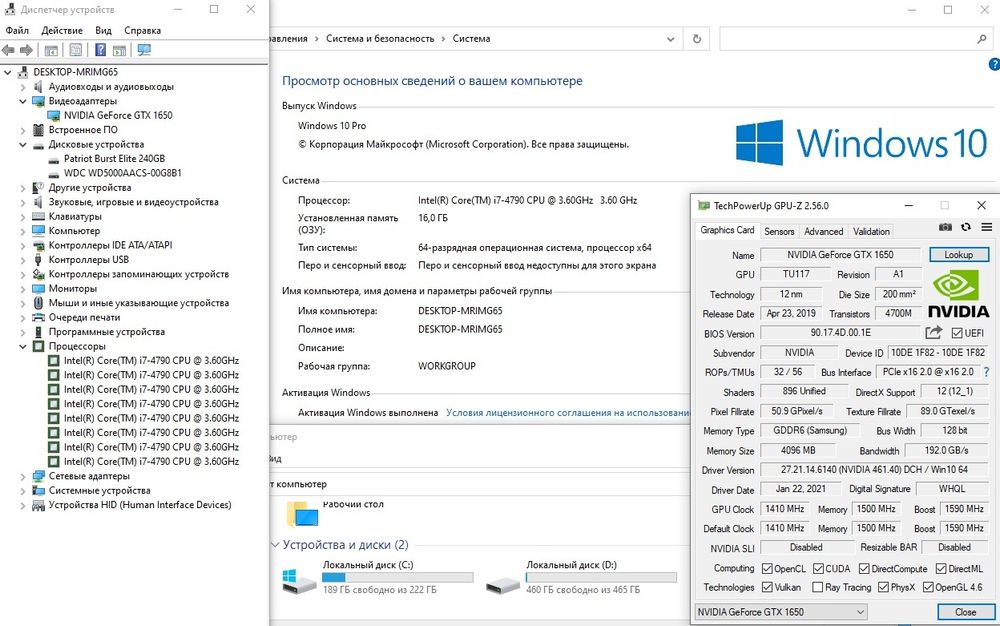Toggle DirectML checkbox

(941, 569)
